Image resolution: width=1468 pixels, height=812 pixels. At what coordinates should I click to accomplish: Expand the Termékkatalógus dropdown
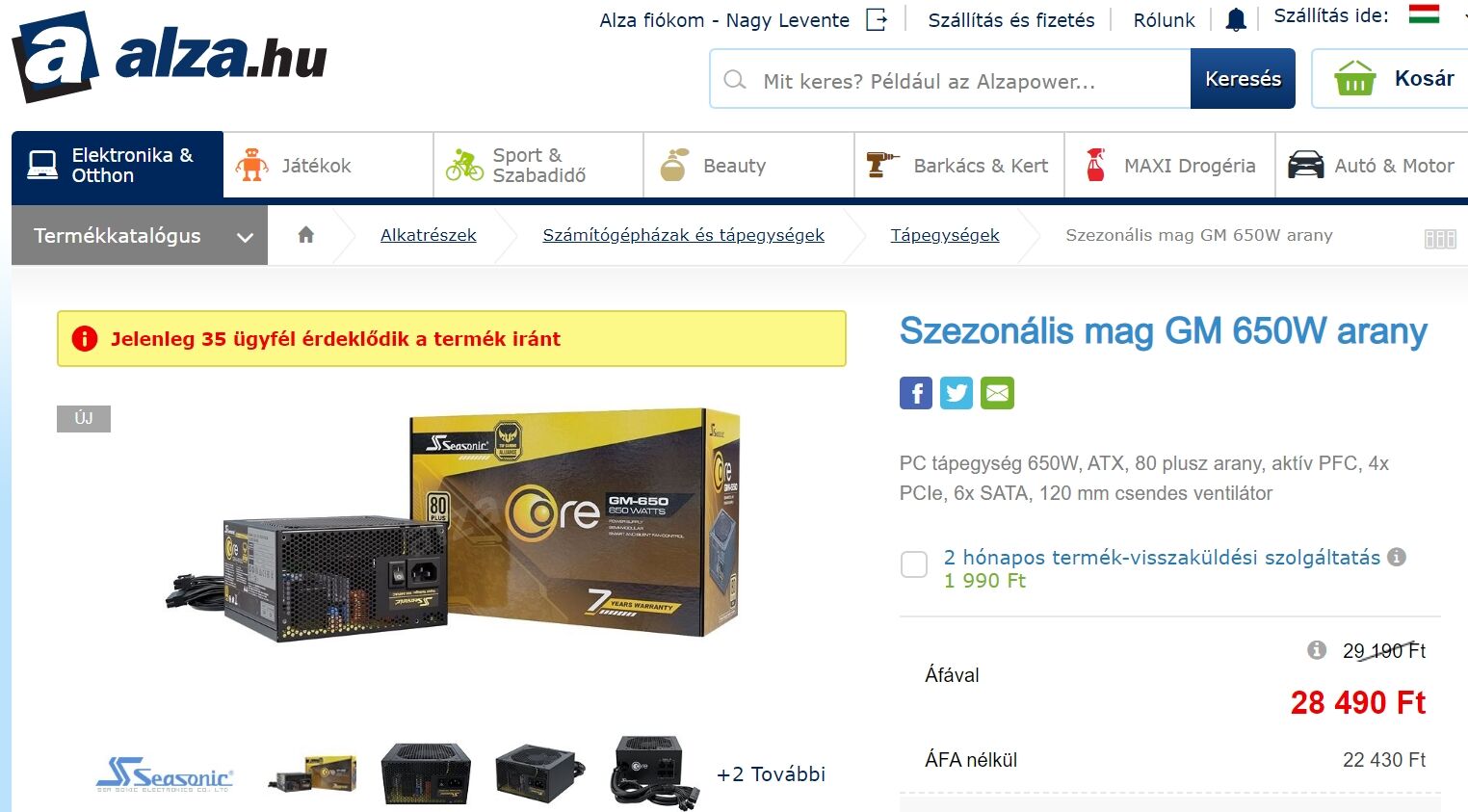(x=140, y=235)
